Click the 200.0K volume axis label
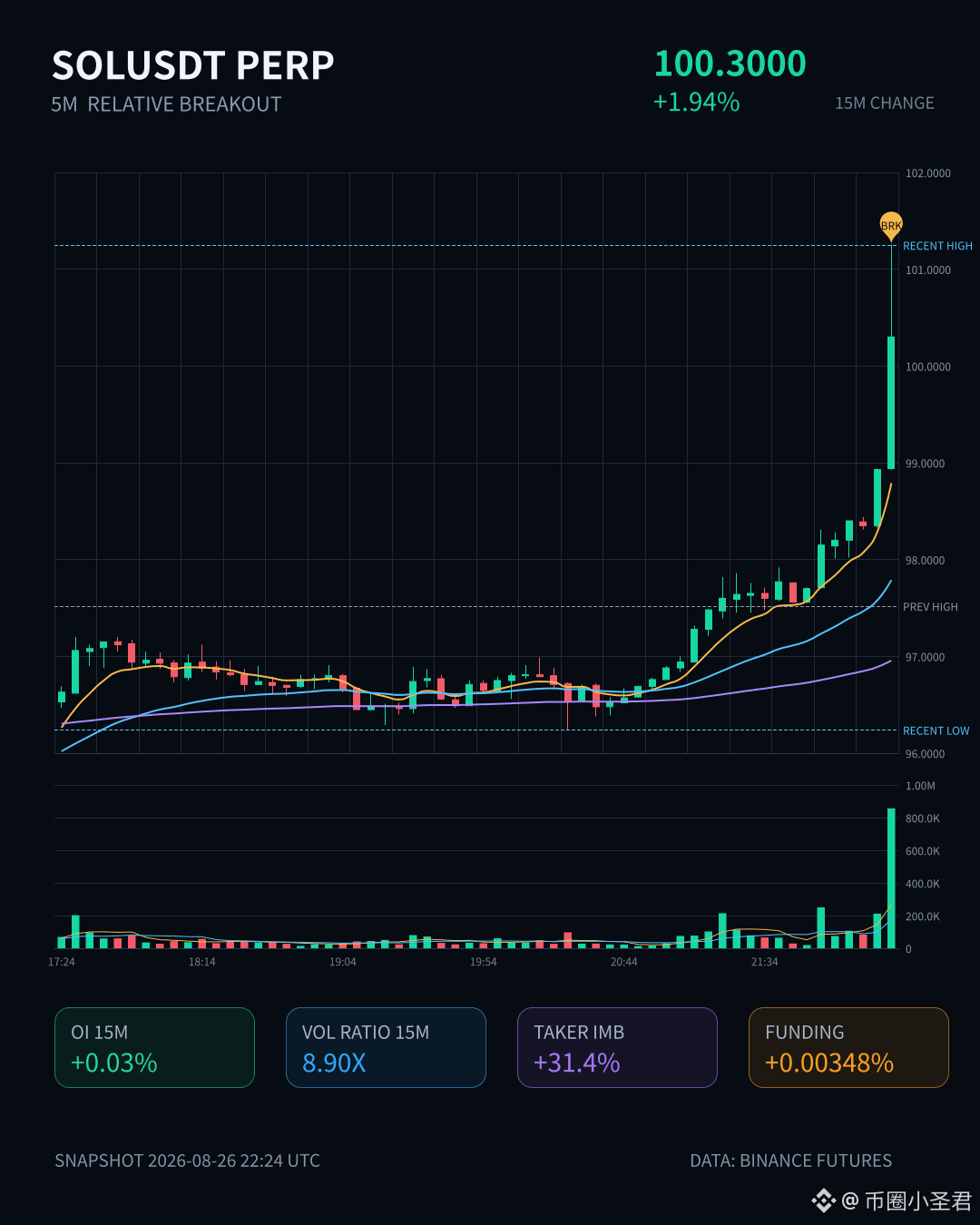The width and height of the screenshot is (980, 1225). tap(922, 916)
